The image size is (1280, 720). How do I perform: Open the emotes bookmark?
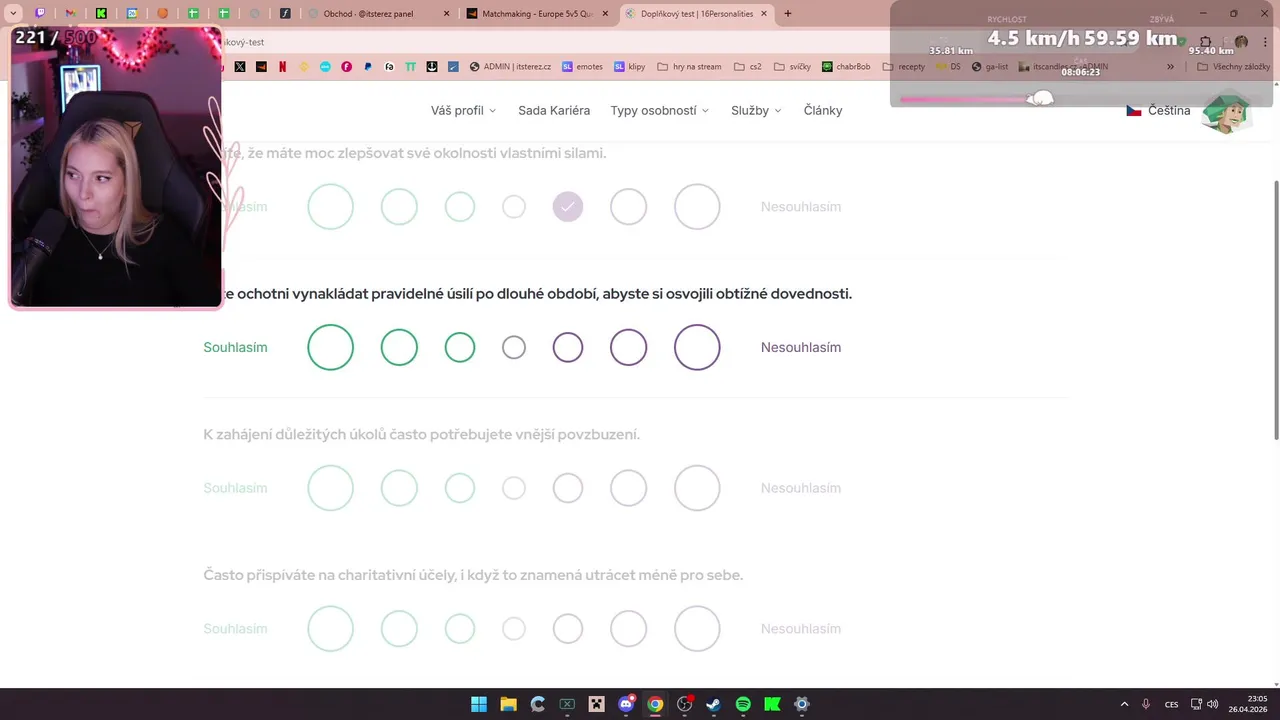point(582,67)
